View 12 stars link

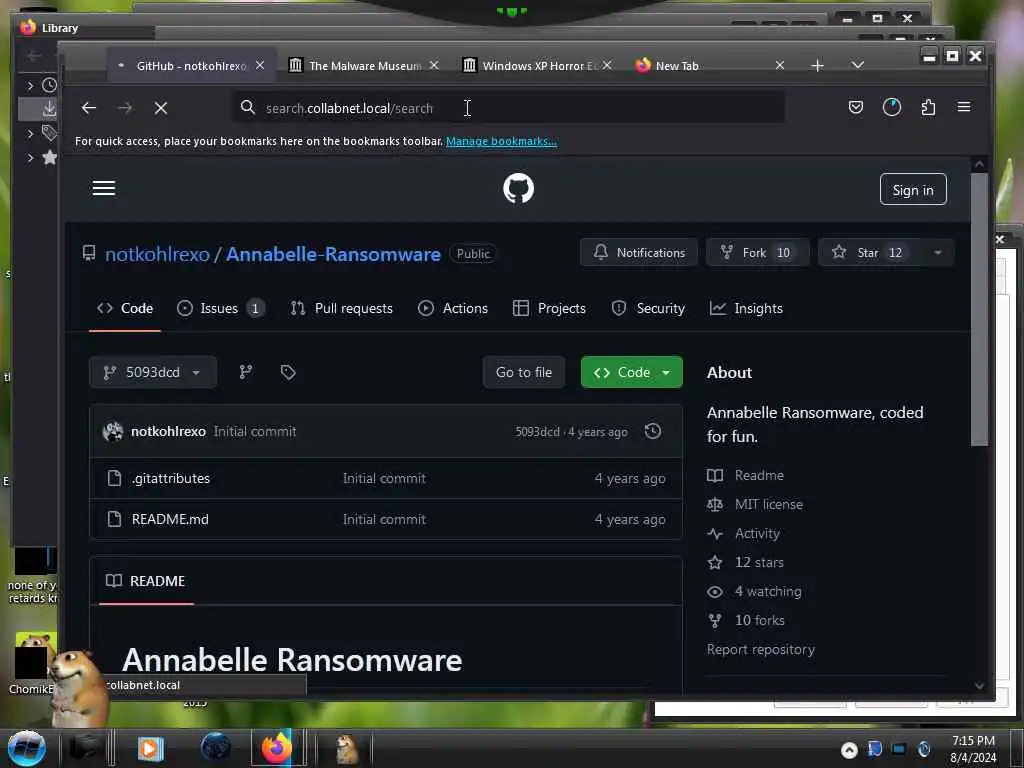[759, 562]
